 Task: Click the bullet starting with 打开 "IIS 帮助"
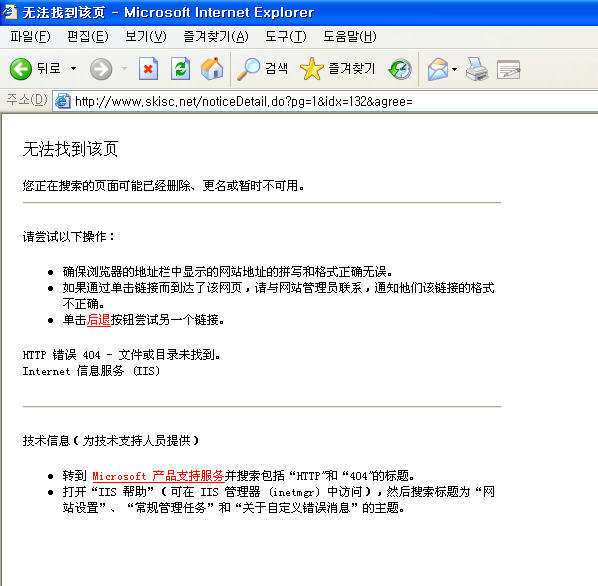coord(278,499)
